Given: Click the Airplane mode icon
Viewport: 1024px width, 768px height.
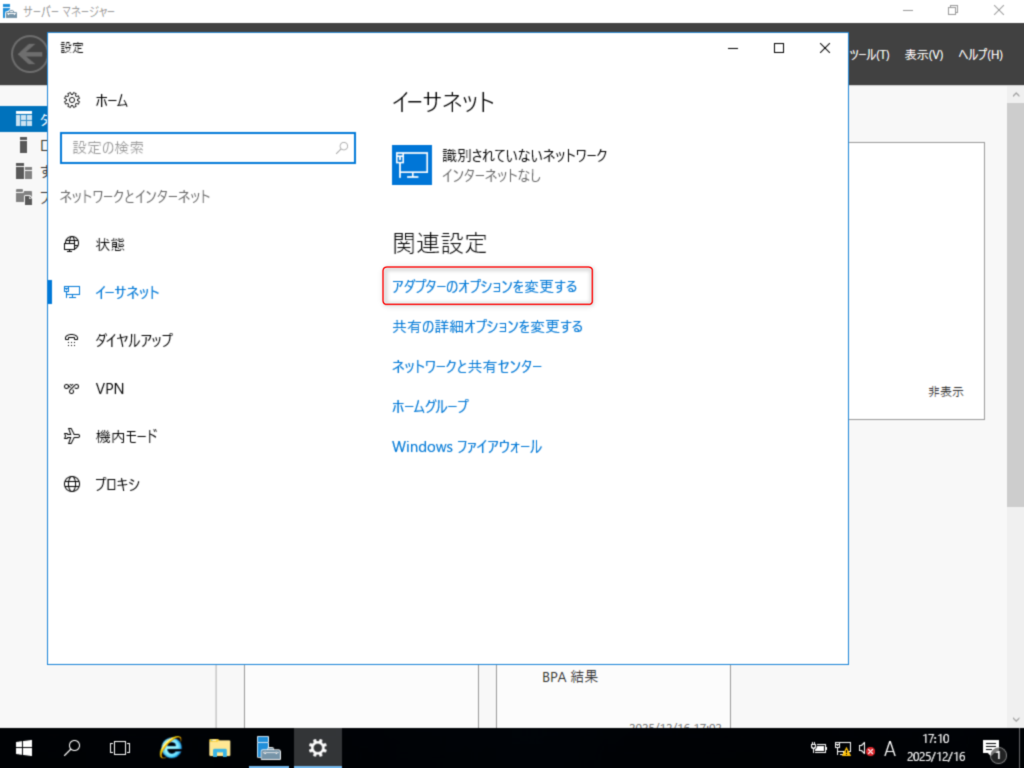Looking at the screenshot, I should coord(71,436).
